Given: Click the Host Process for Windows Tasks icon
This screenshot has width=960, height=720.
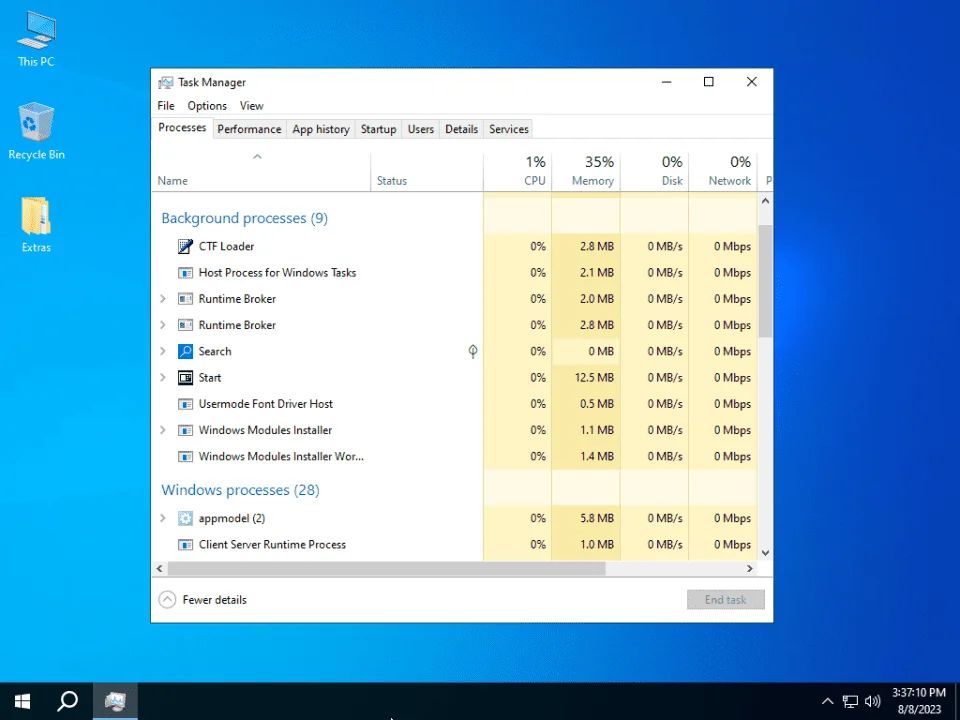Looking at the screenshot, I should click(185, 272).
